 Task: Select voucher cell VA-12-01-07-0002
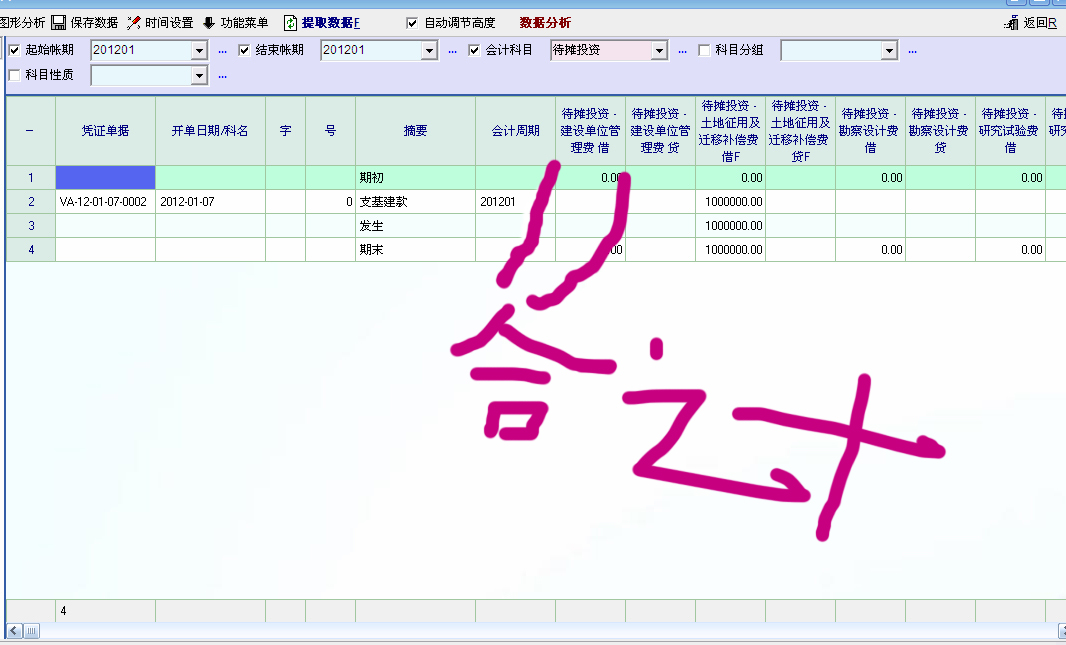click(x=104, y=202)
